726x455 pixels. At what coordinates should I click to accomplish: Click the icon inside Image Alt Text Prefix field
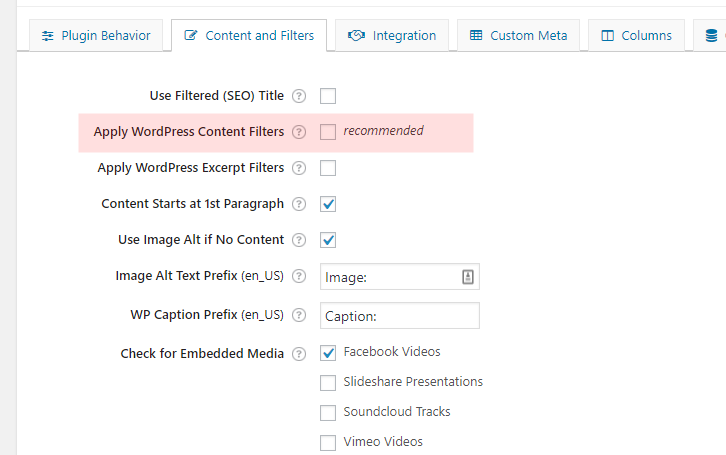tap(467, 277)
